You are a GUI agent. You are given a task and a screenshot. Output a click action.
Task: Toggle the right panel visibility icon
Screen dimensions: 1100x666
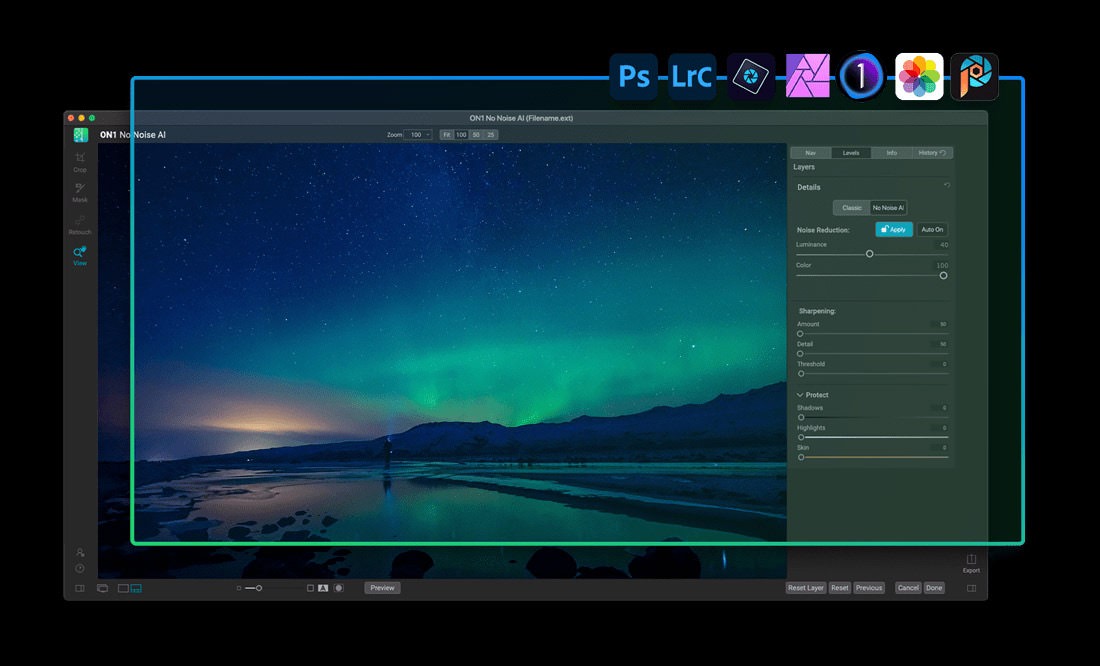tap(972, 588)
